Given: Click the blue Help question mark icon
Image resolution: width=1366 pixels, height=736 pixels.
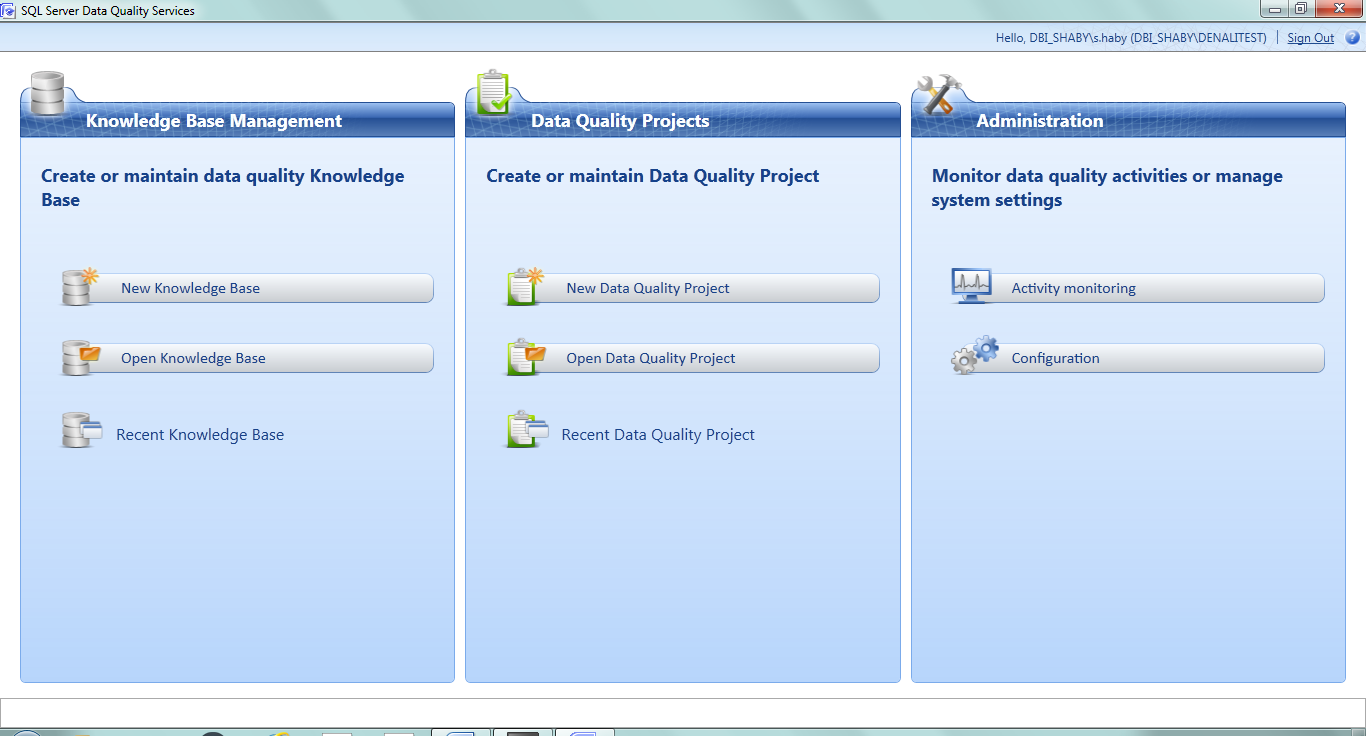Looking at the screenshot, I should pyautogui.click(x=1352, y=38).
